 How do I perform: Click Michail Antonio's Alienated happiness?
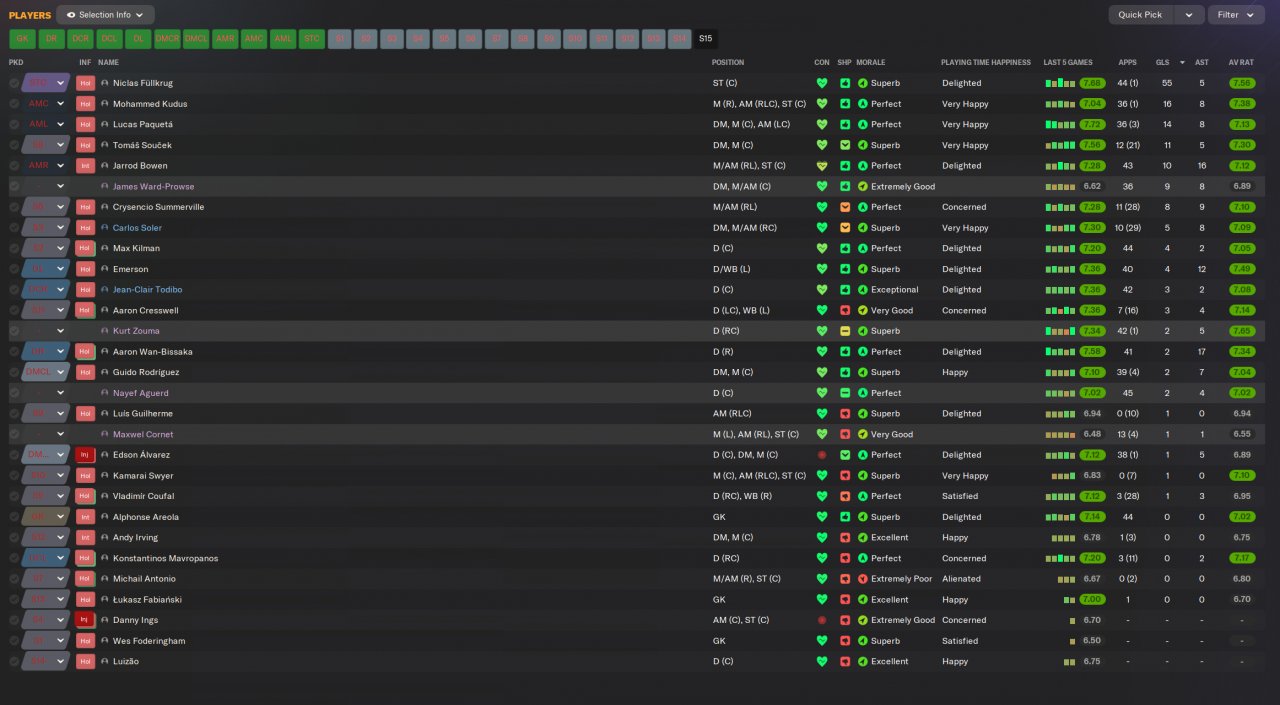point(961,579)
